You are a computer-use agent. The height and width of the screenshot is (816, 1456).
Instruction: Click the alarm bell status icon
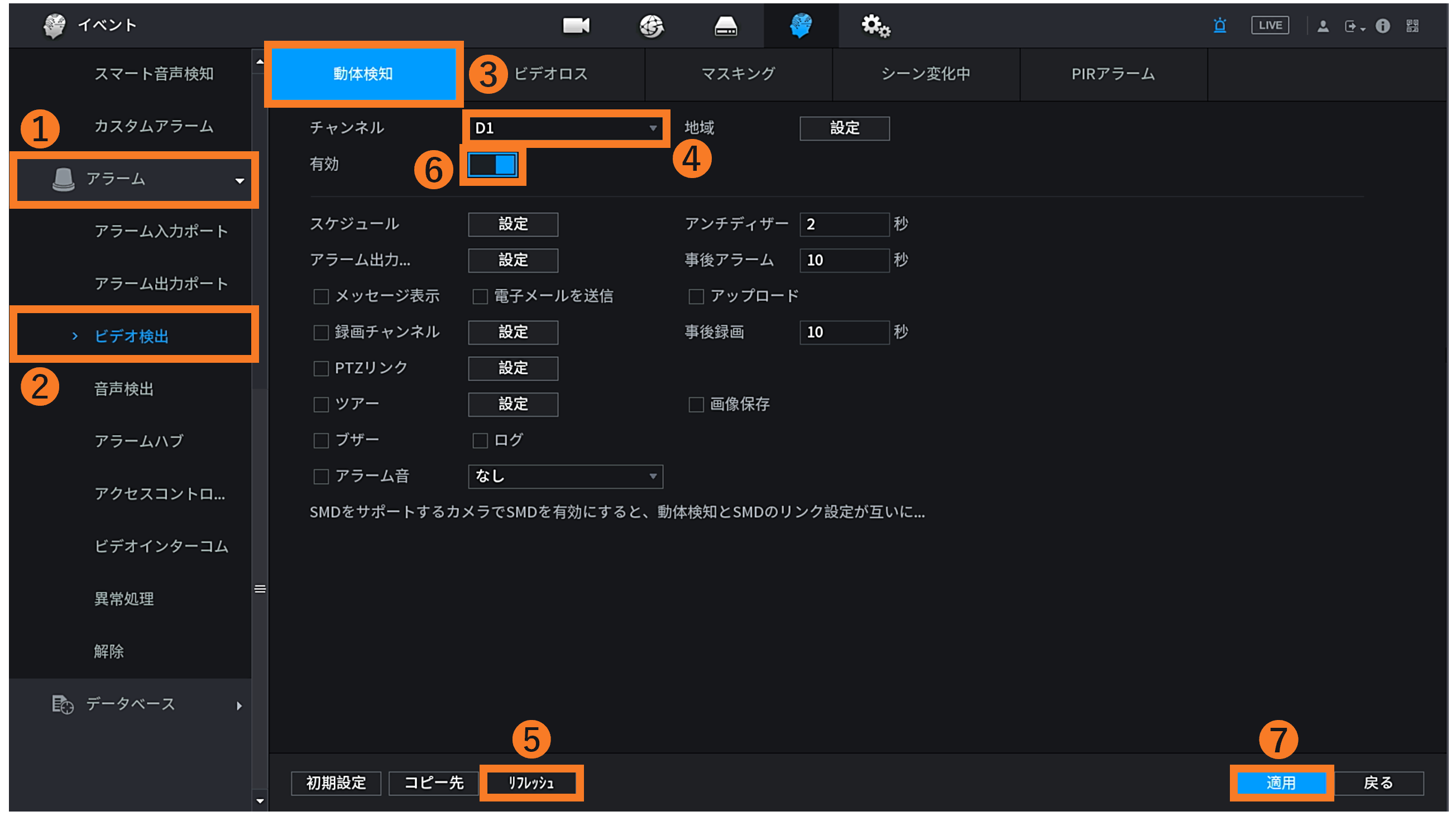[1220, 26]
